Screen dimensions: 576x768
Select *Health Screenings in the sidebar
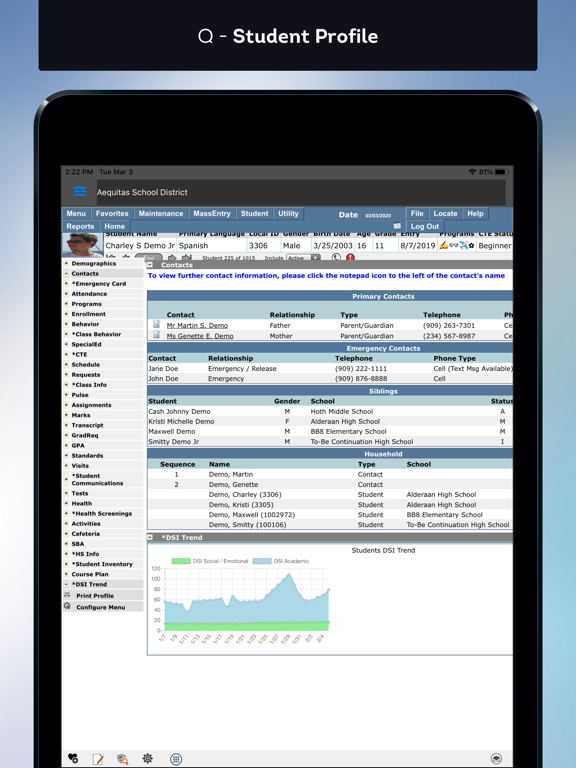coord(101,513)
